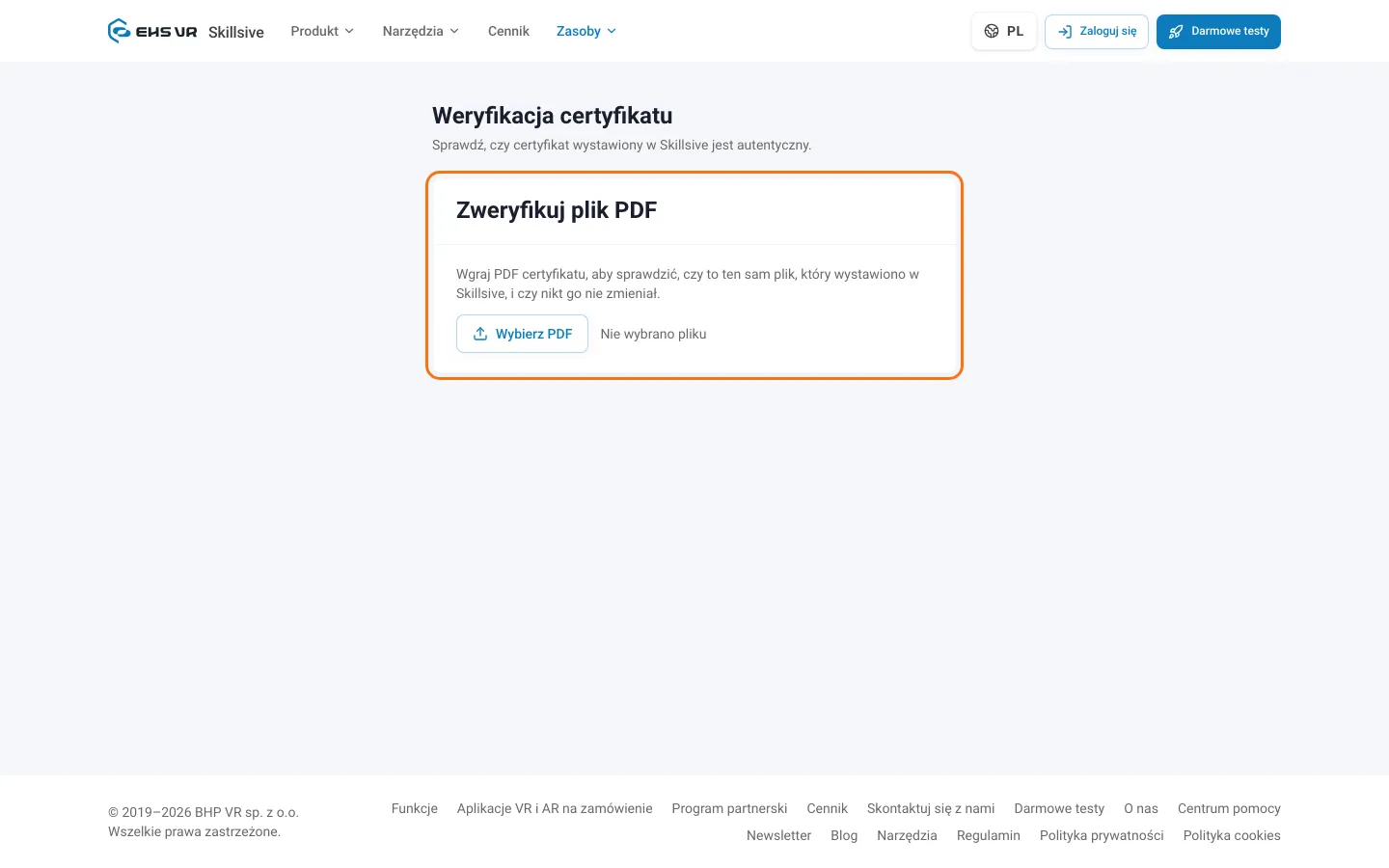1389x868 pixels.
Task: Open the Newsletter footer link
Action: click(x=778, y=835)
